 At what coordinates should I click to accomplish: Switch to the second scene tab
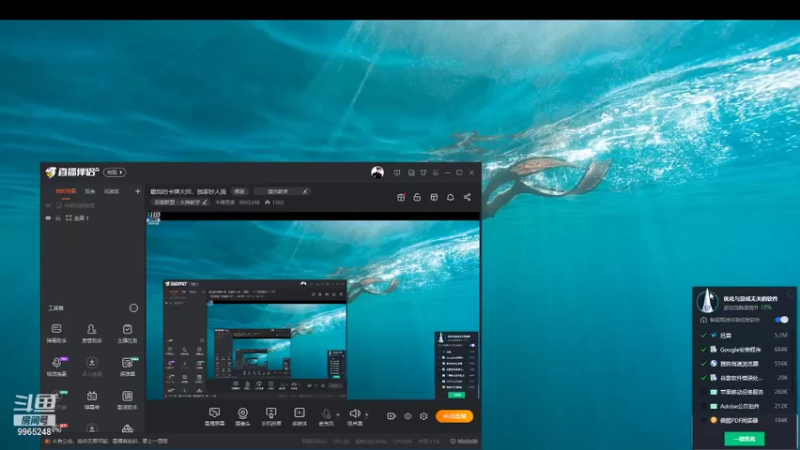tap(90, 191)
